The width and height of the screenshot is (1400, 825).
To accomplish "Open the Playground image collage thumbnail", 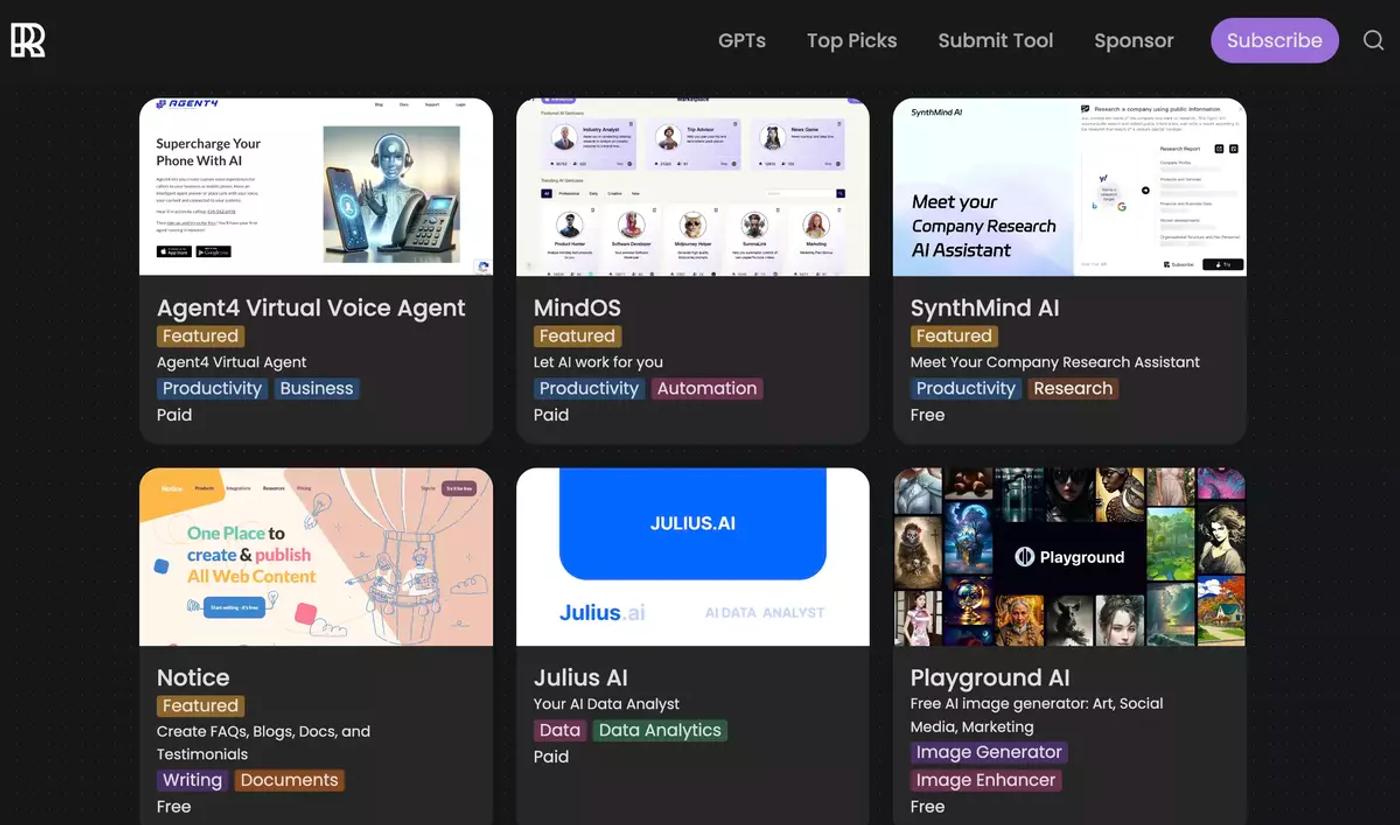I will [x=1070, y=557].
